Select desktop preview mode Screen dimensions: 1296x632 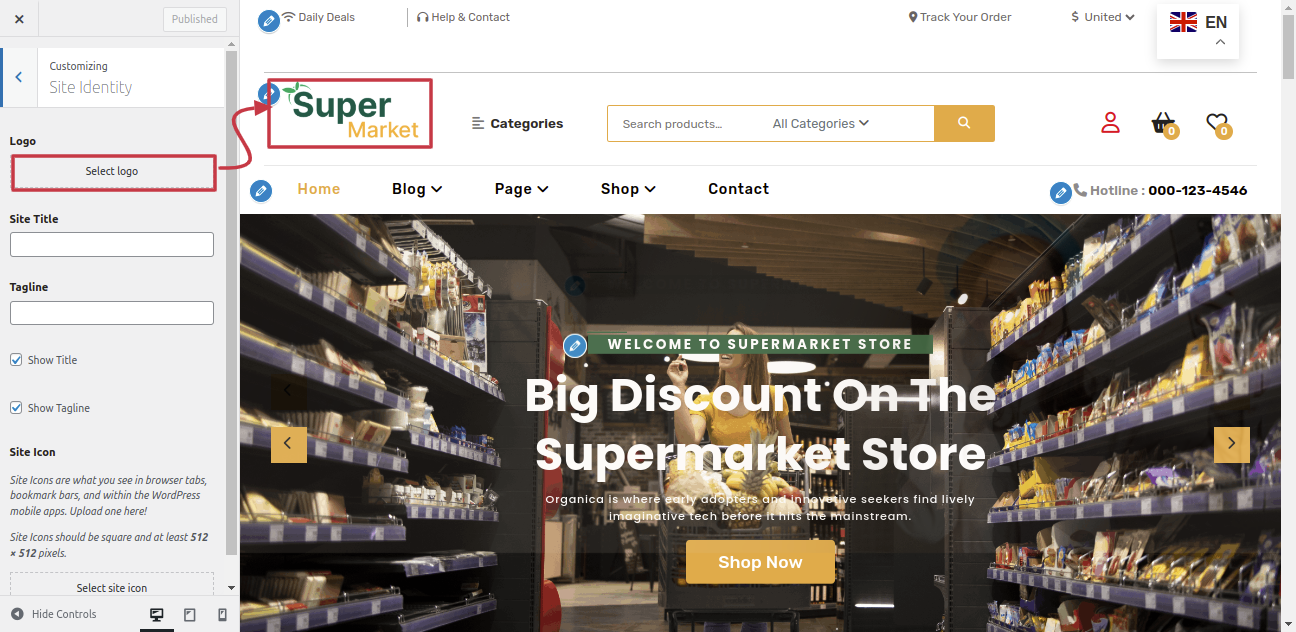pyautogui.click(x=157, y=614)
